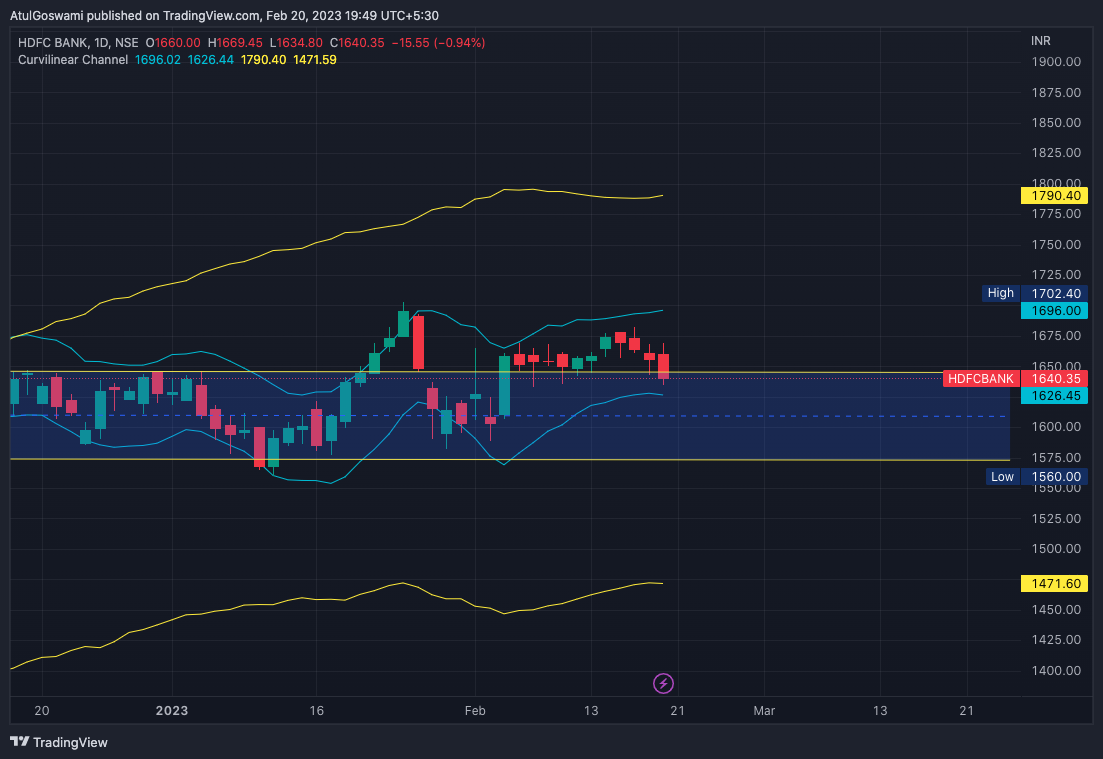Click the HDFCBANK red price label

981,378
